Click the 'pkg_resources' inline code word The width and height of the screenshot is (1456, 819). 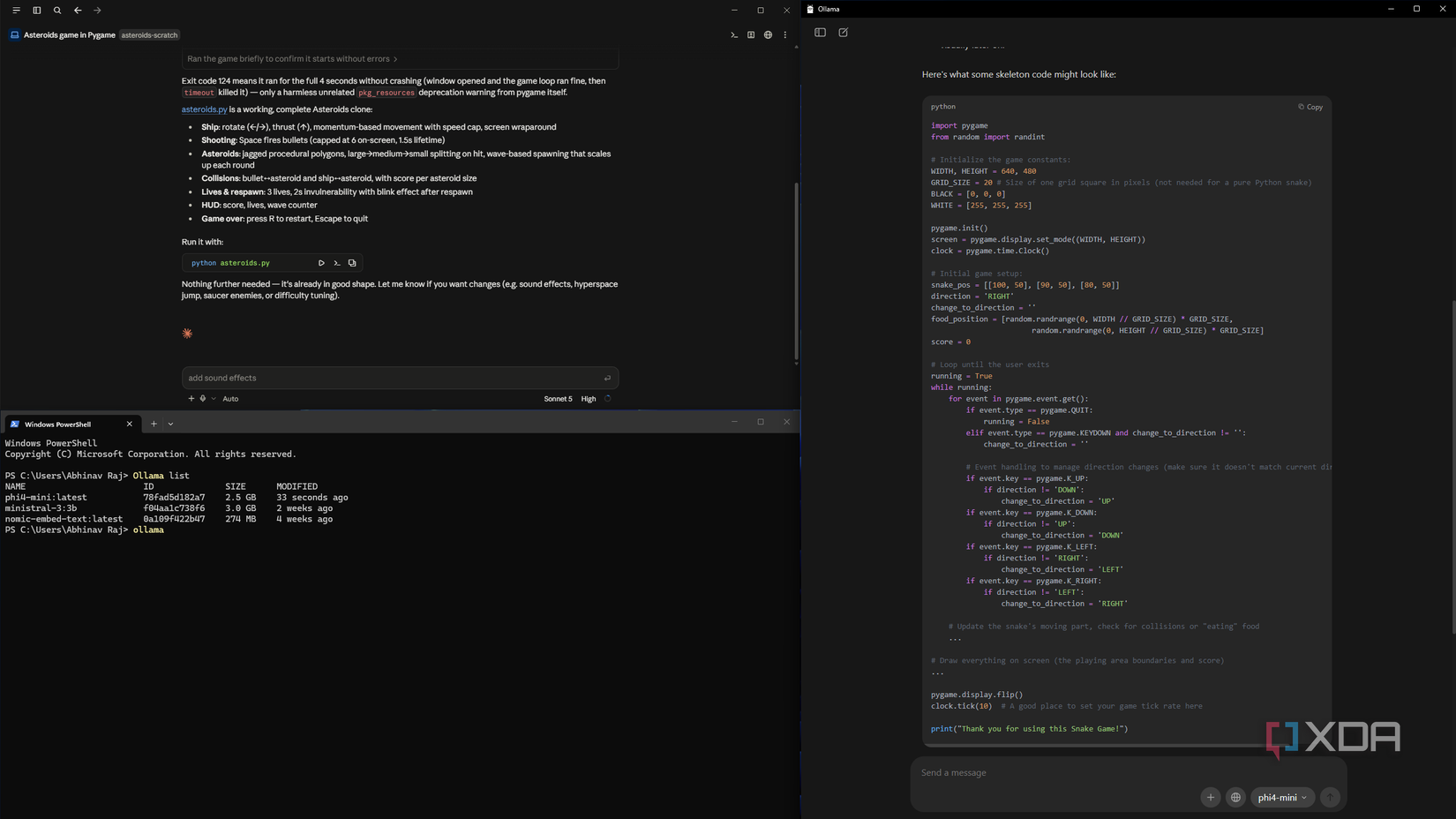coord(386,93)
